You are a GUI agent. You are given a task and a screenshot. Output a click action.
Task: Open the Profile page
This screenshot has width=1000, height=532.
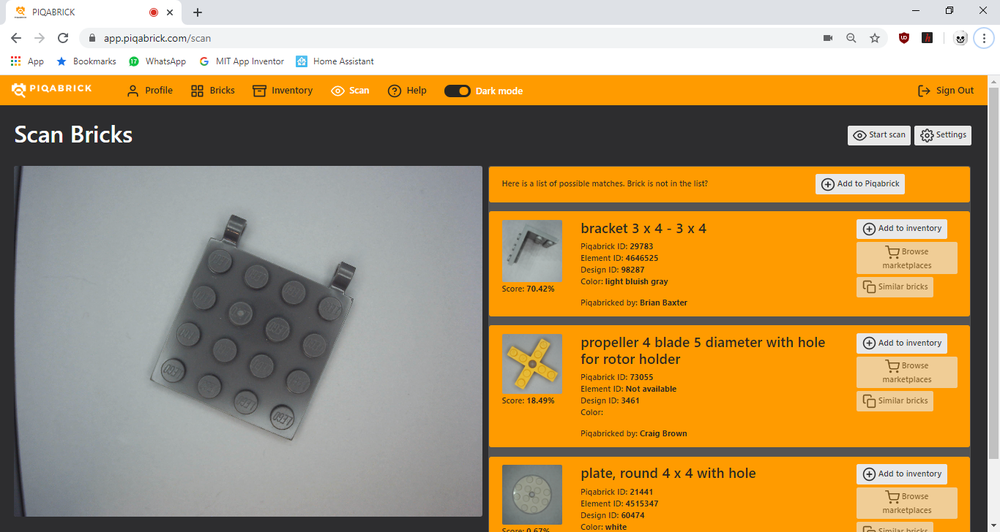(150, 91)
